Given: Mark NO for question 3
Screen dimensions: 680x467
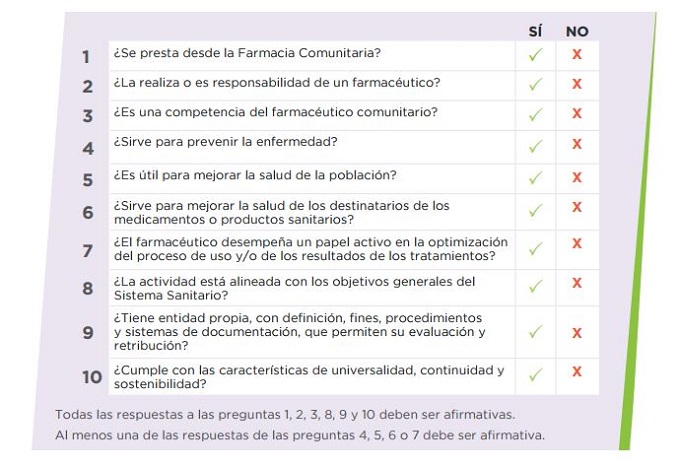Looking at the screenshot, I should click(x=577, y=114).
